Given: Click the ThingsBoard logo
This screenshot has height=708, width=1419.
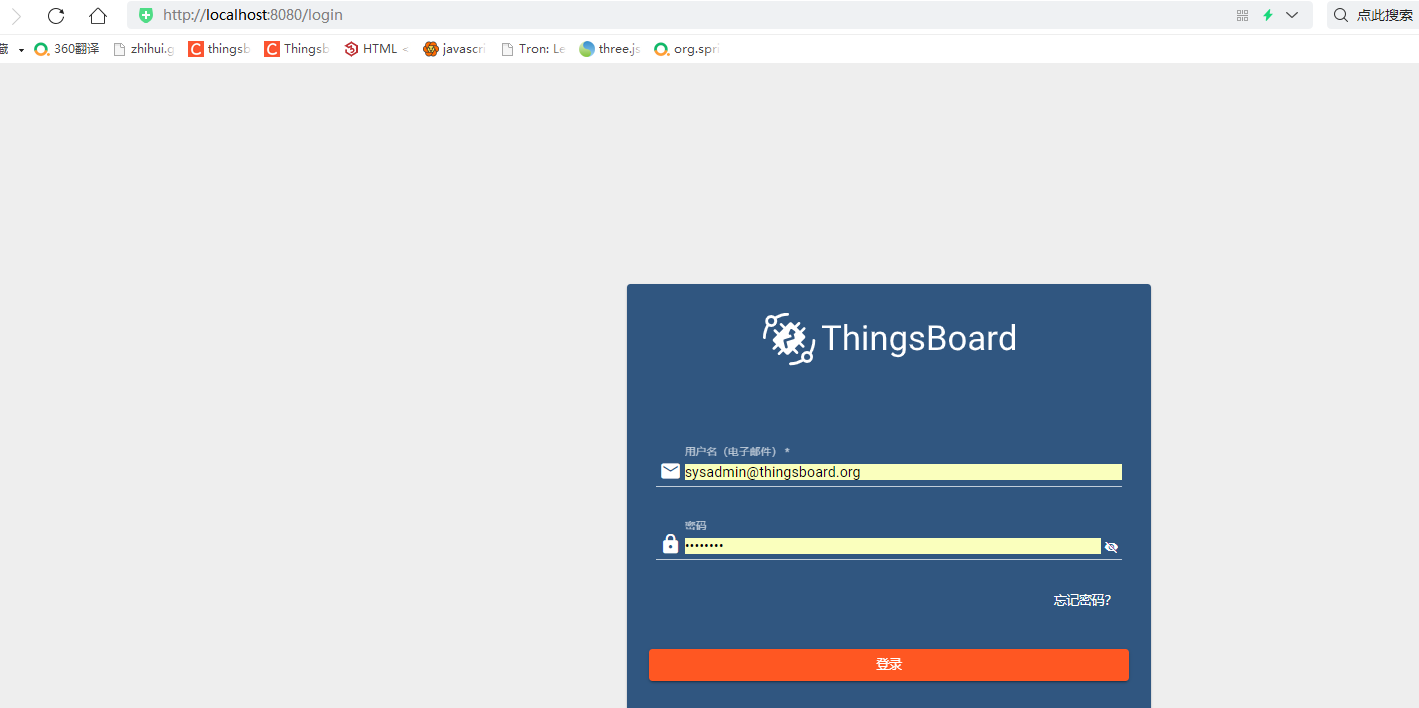Looking at the screenshot, I should [x=889, y=338].
